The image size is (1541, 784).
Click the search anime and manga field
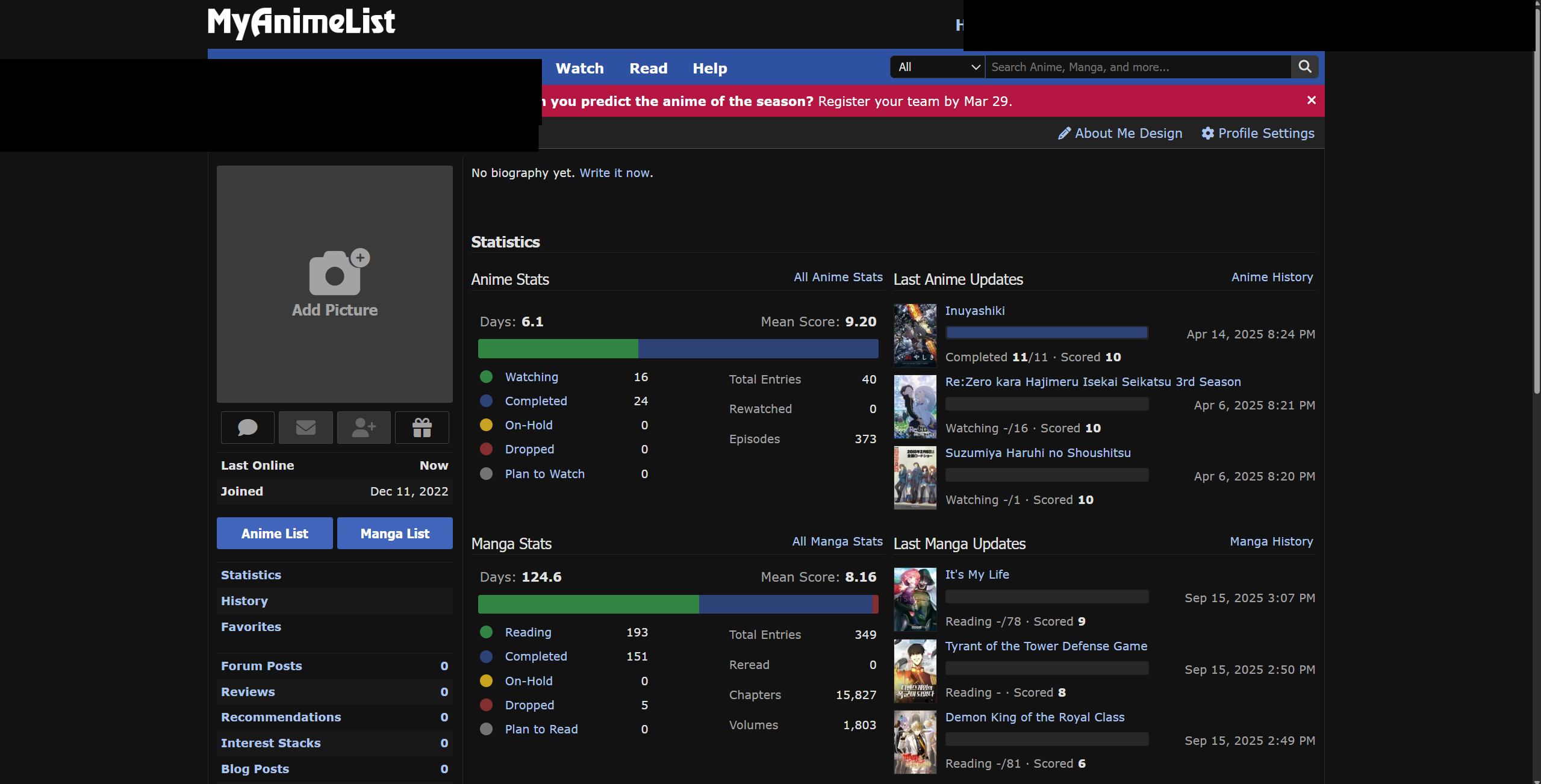coord(1137,67)
